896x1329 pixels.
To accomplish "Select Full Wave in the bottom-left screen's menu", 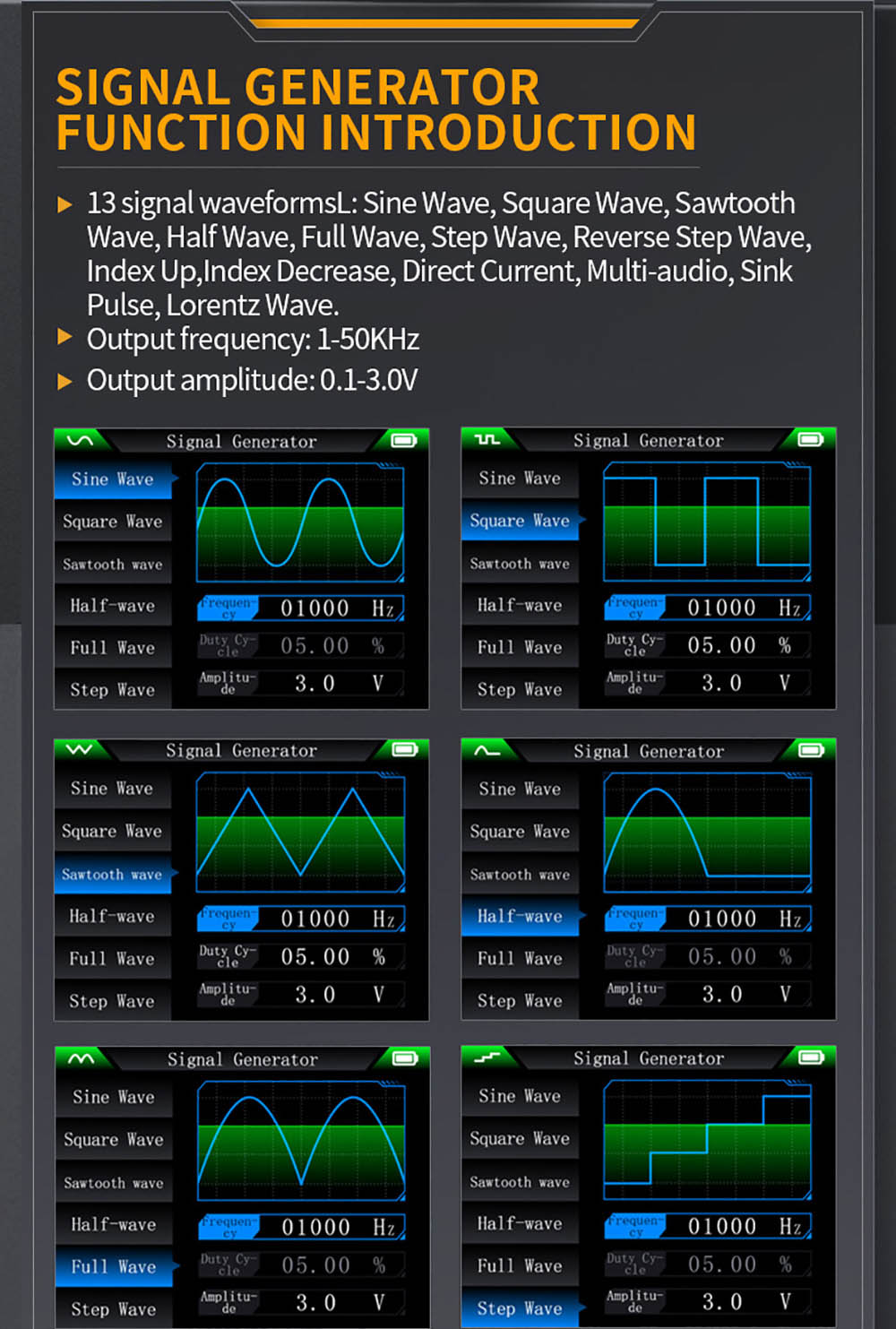I will coord(113,1266).
